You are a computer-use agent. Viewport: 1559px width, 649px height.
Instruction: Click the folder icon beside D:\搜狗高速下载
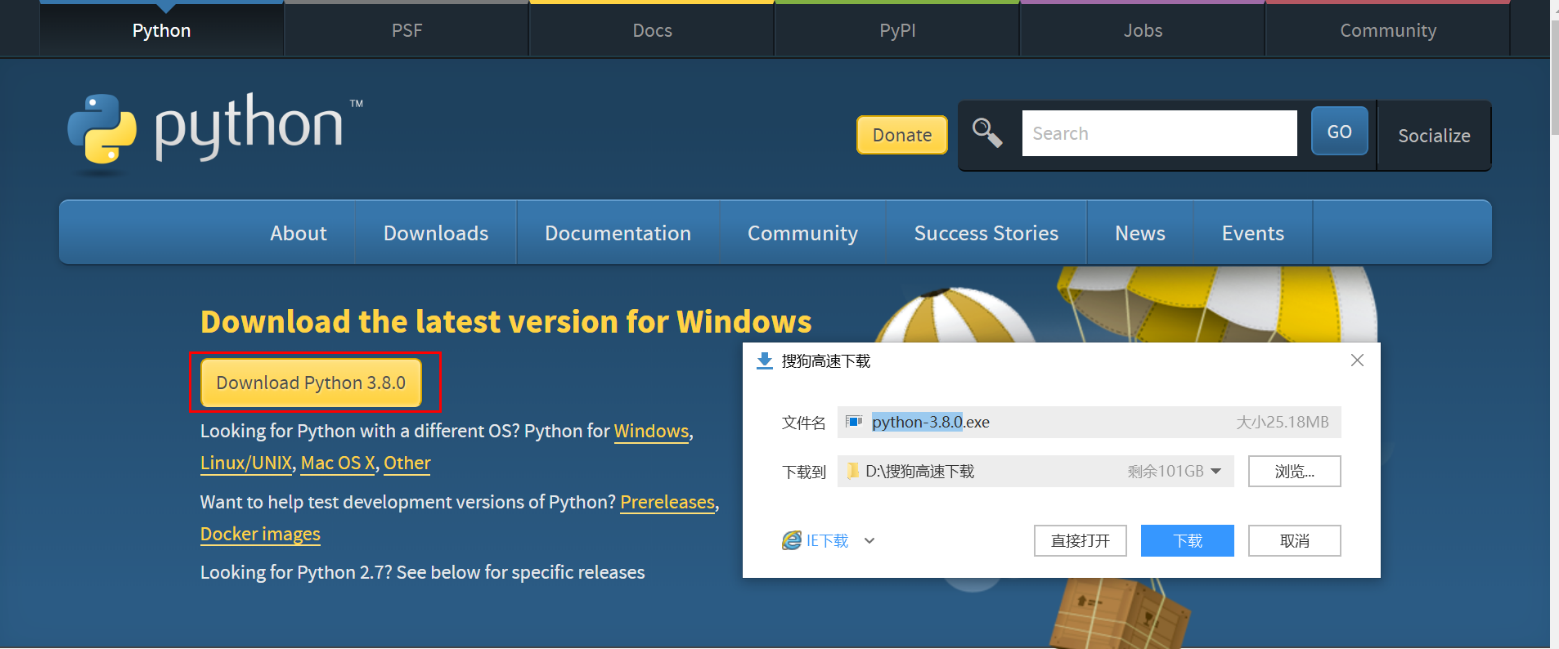point(852,471)
